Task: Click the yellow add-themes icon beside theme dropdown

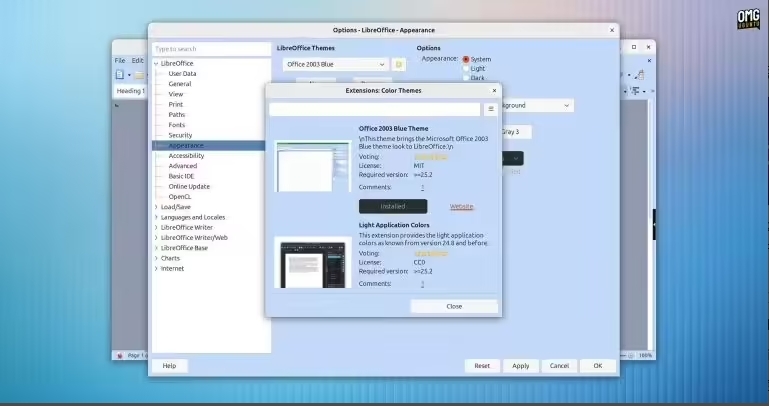Action: pyautogui.click(x=399, y=64)
